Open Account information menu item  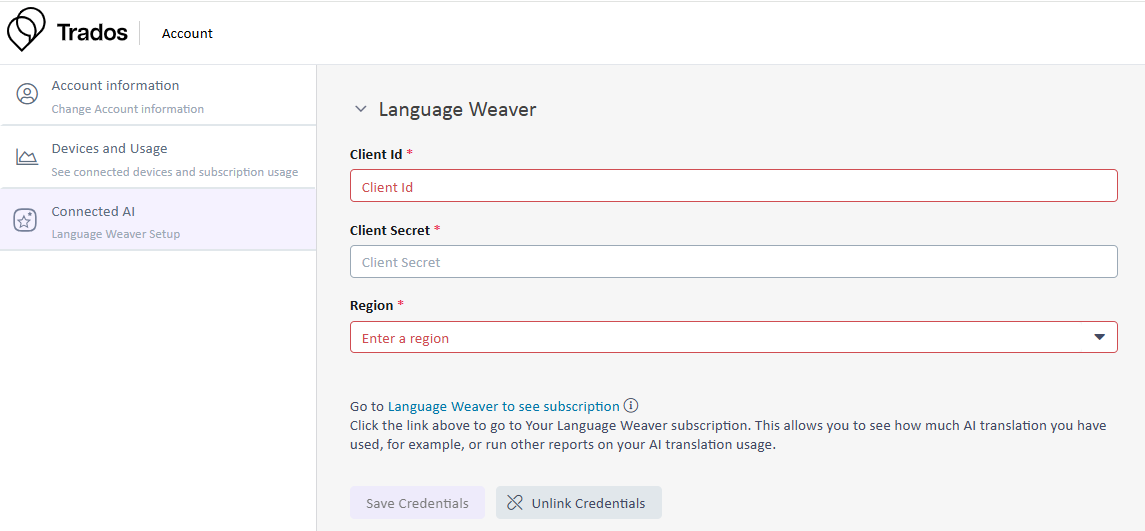[x=158, y=95]
